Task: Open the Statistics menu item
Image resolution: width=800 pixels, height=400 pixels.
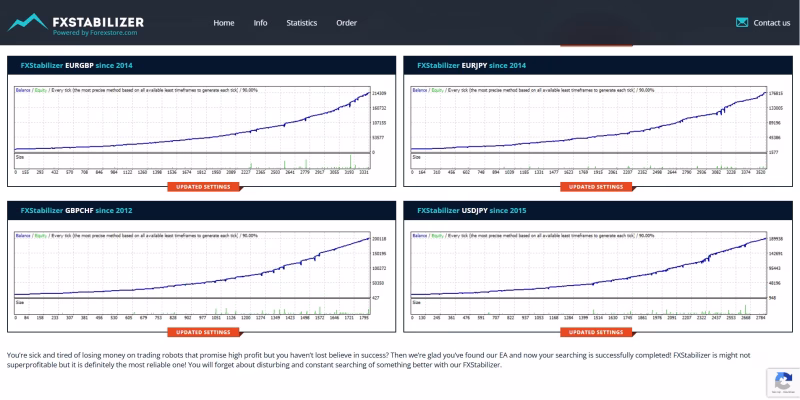Action: tap(302, 23)
